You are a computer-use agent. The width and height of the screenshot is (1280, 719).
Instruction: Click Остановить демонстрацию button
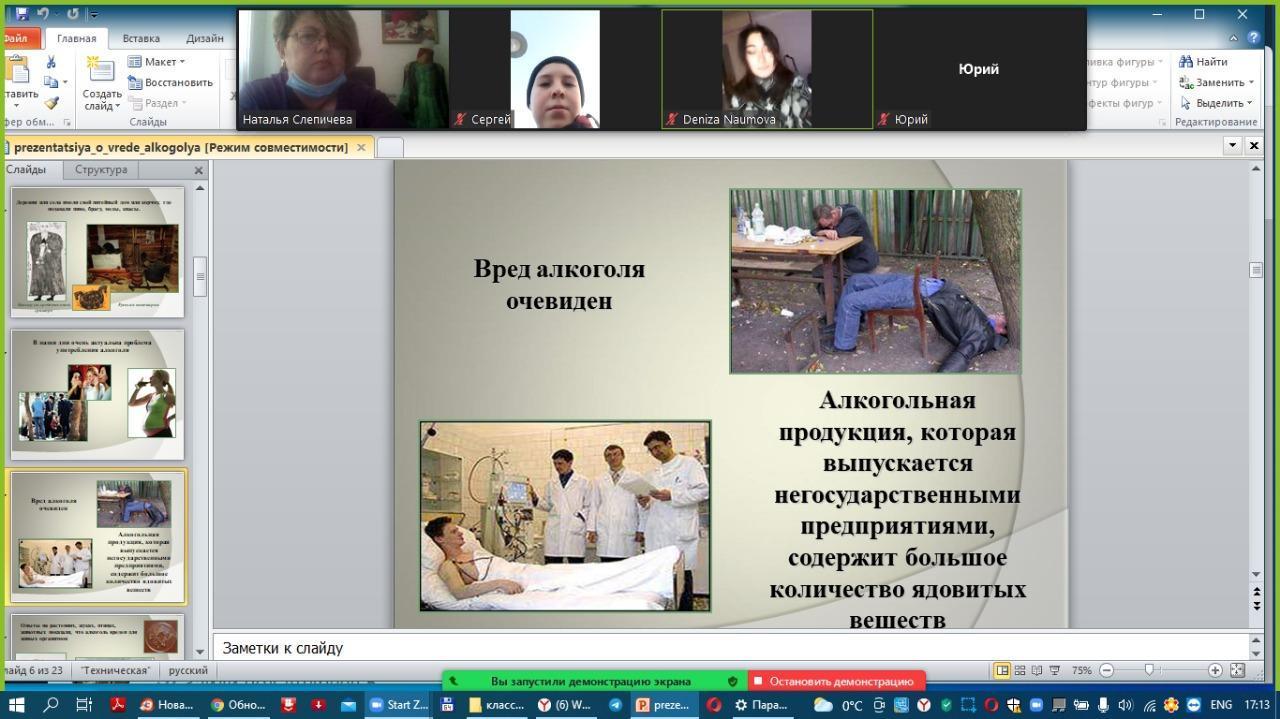pos(837,681)
